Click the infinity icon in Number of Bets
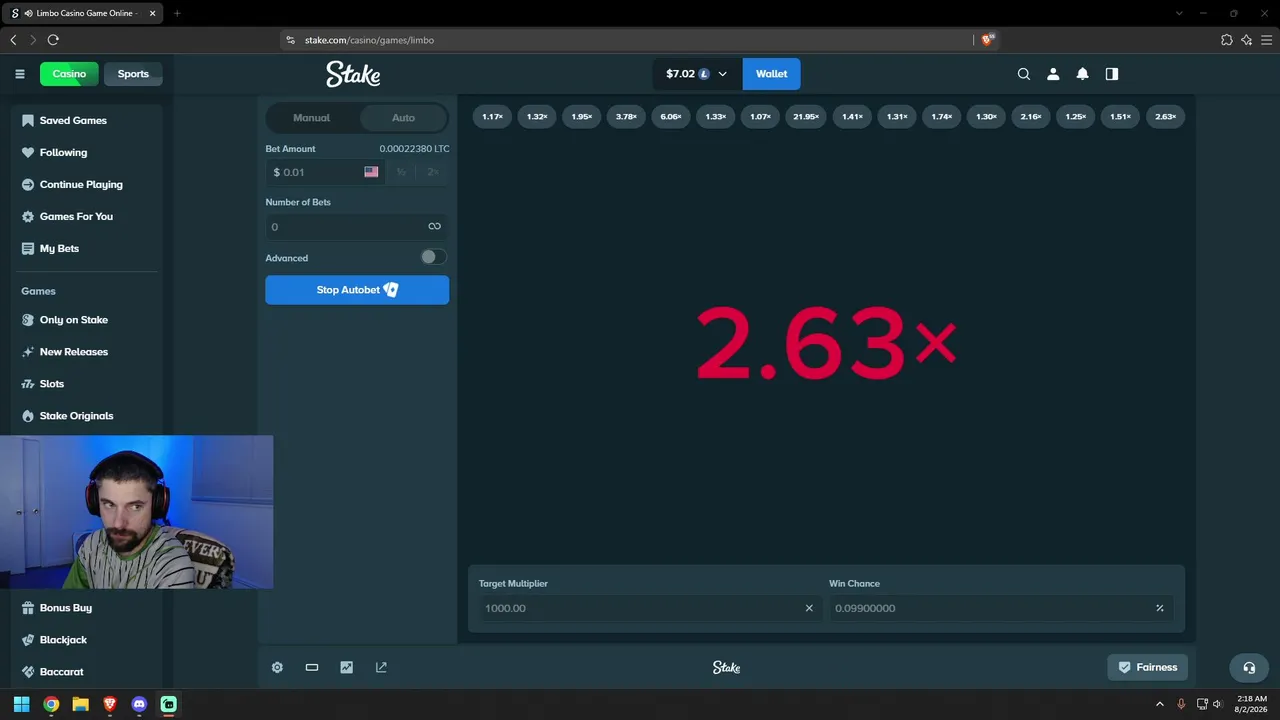Screen dimensions: 1280x720 434,226
